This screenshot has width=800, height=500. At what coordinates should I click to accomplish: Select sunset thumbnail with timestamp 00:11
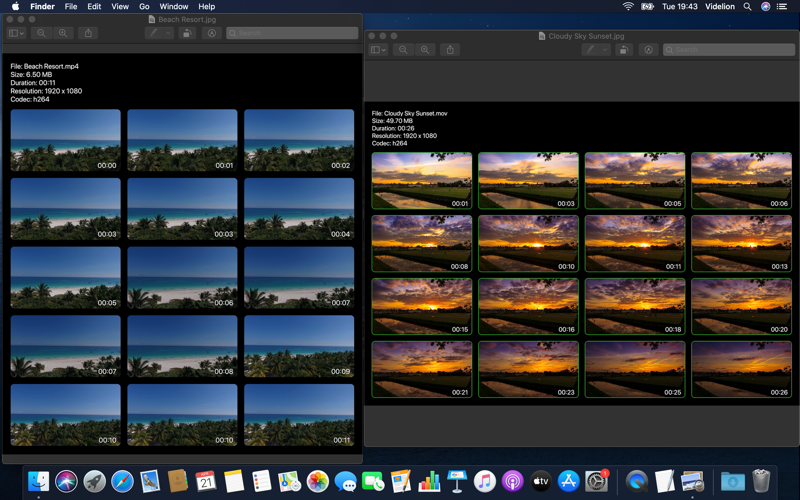(635, 243)
